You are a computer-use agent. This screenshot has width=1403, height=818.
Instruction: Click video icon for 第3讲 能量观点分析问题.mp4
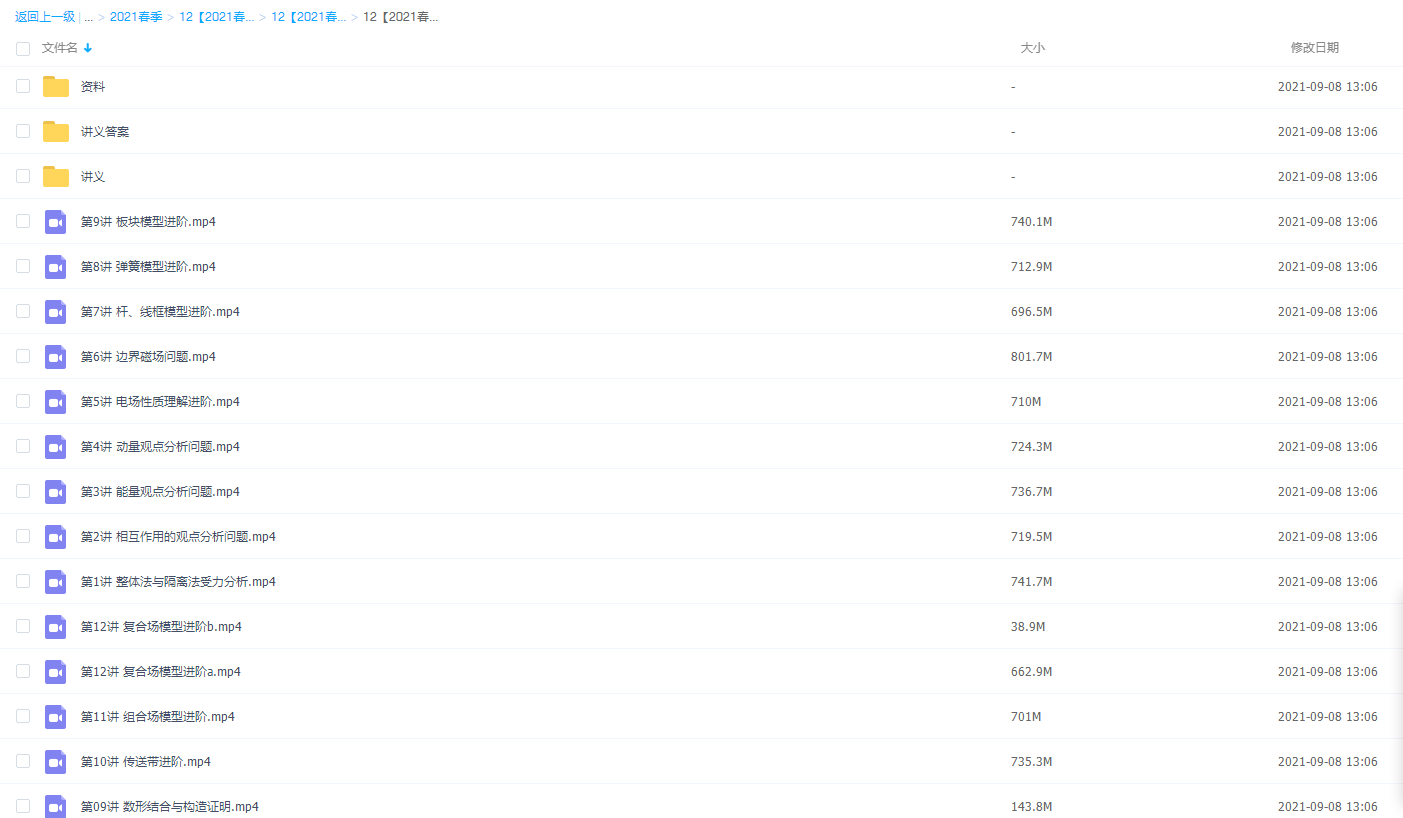point(56,492)
